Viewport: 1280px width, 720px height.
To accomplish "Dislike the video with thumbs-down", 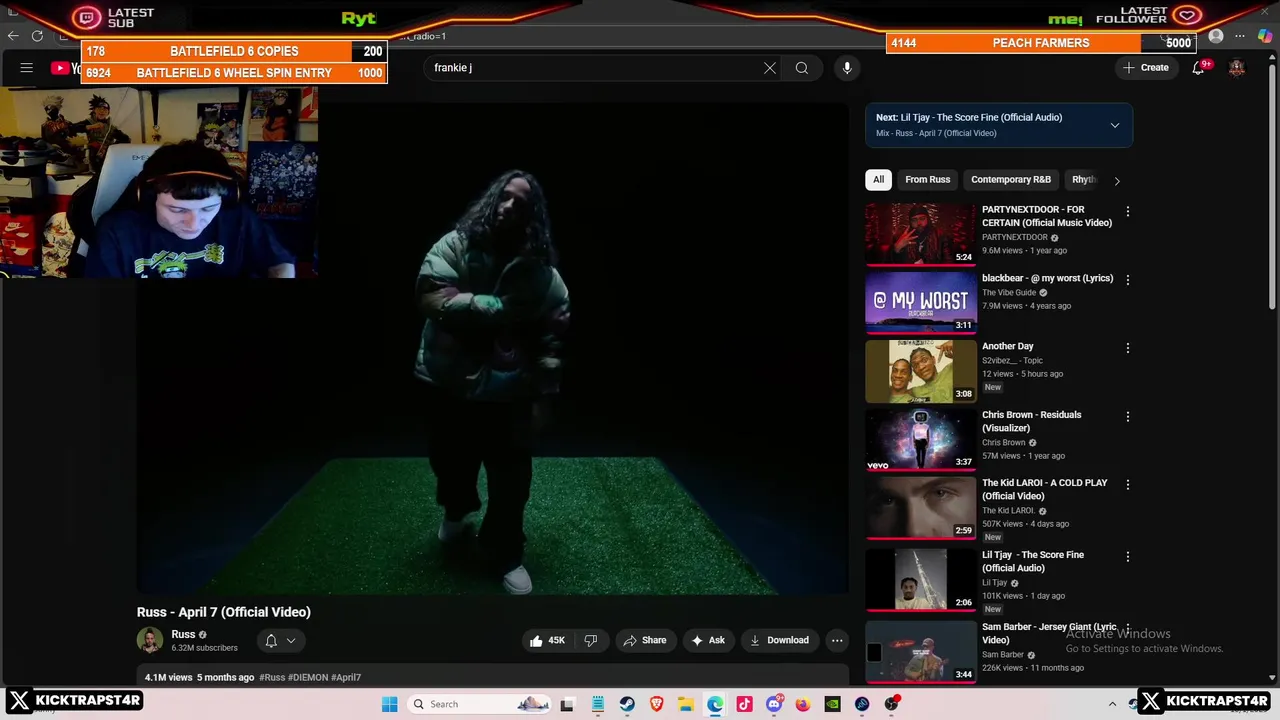I will pyautogui.click(x=591, y=640).
